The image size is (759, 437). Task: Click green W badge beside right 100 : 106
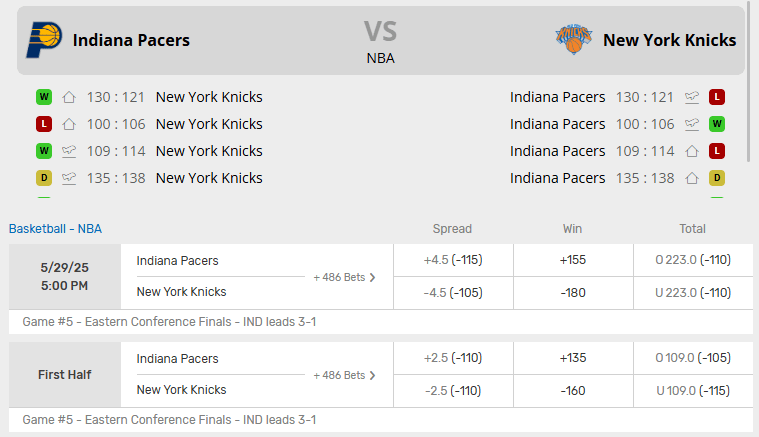717,124
